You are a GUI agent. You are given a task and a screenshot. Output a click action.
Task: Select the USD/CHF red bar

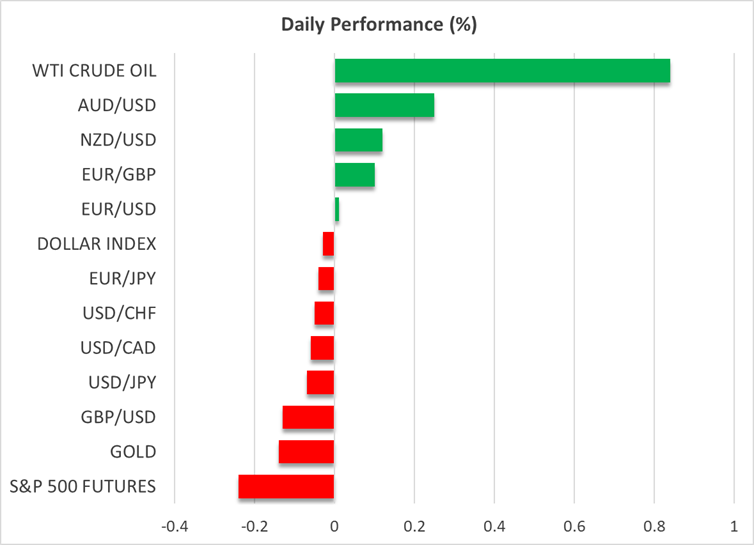click(324, 313)
